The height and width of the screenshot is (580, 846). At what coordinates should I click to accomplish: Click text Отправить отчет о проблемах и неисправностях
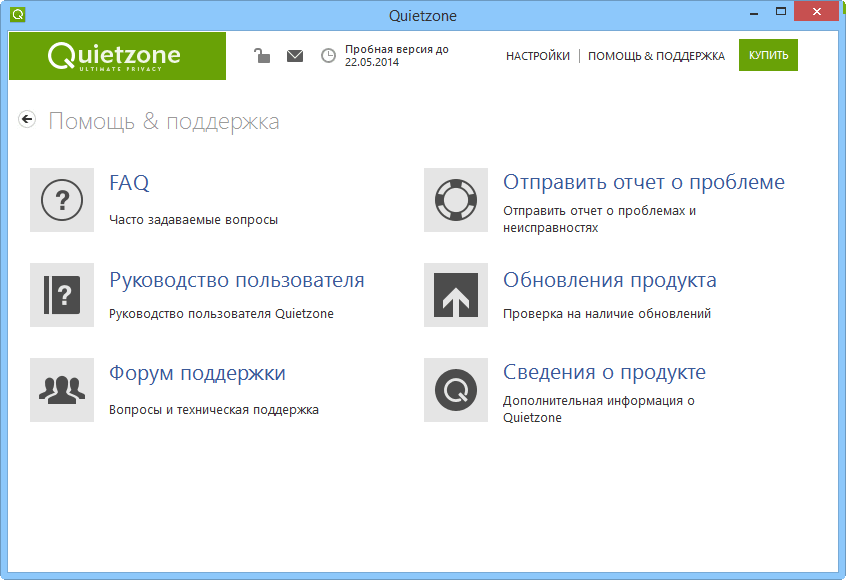(x=599, y=219)
